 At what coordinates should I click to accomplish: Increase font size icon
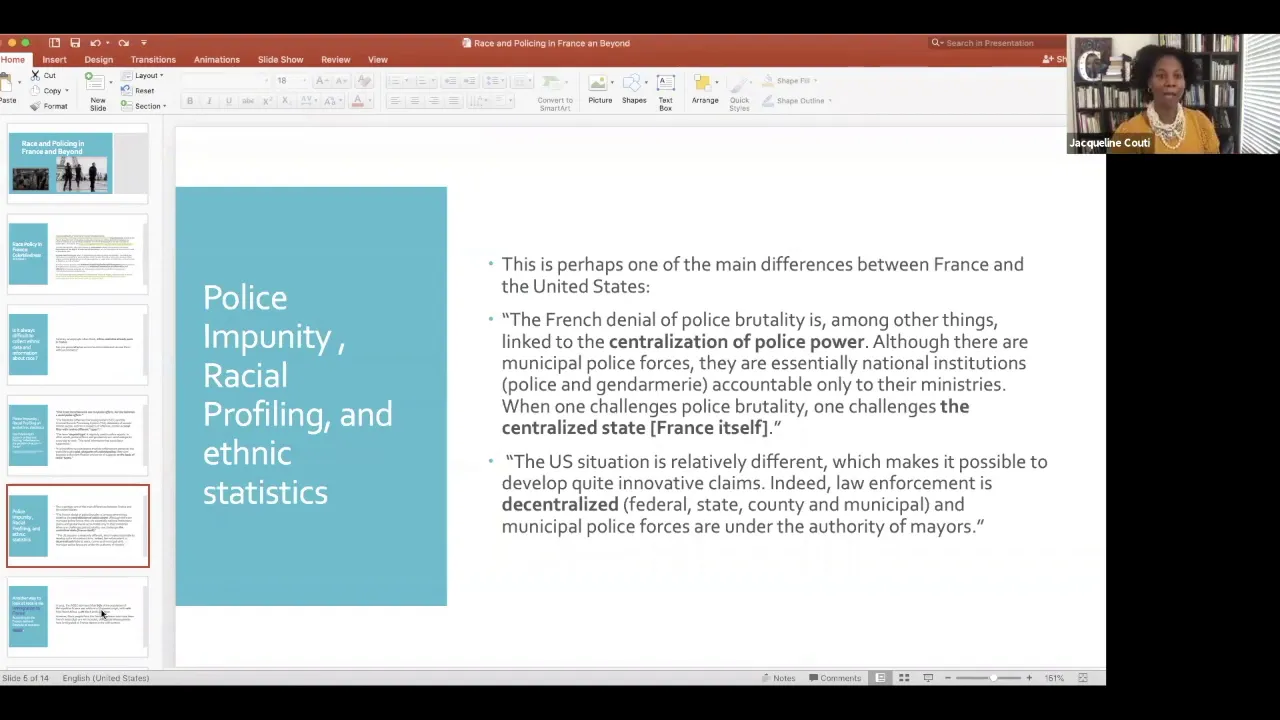pos(321,81)
